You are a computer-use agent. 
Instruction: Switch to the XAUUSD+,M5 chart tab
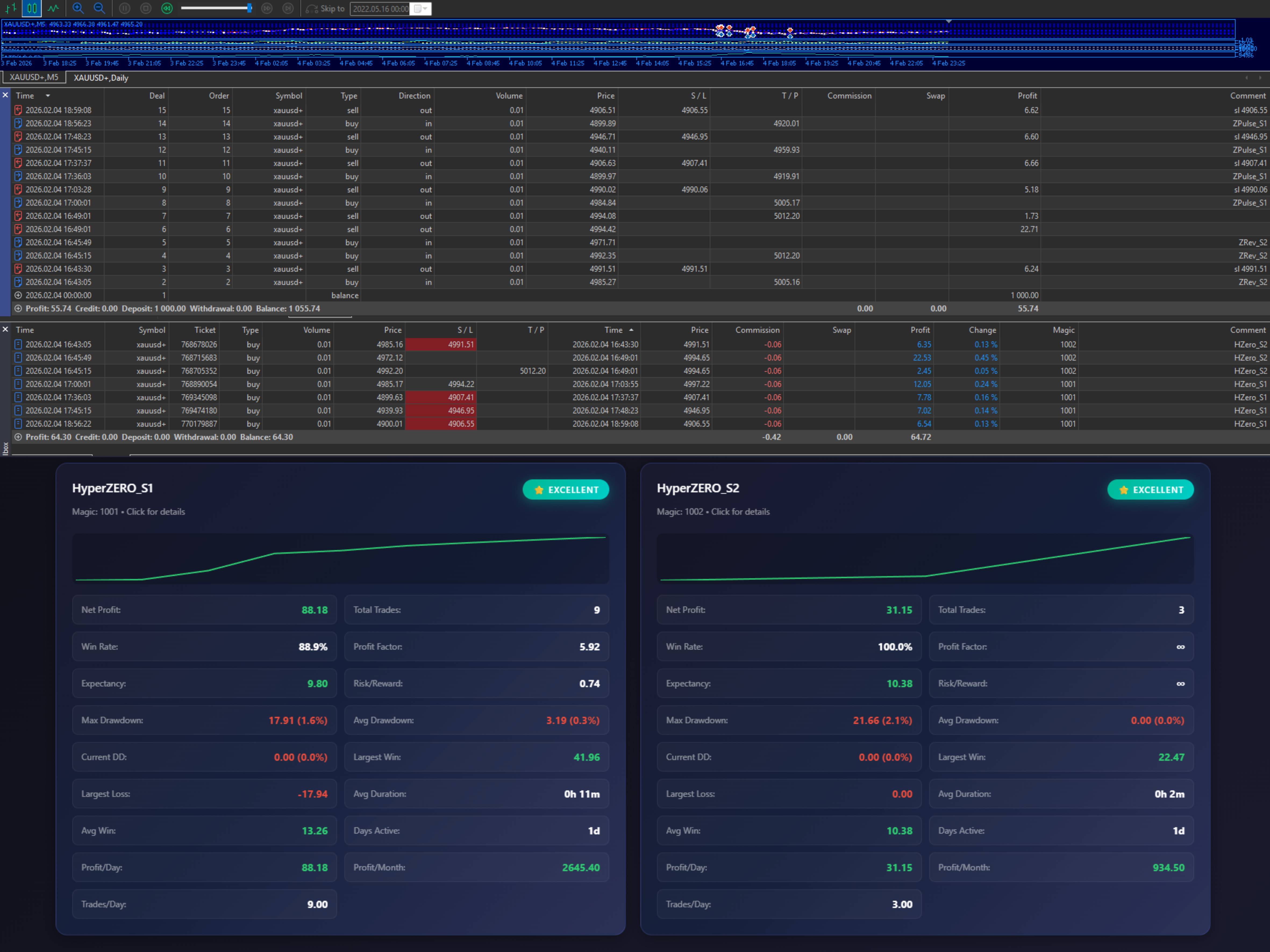(x=34, y=77)
